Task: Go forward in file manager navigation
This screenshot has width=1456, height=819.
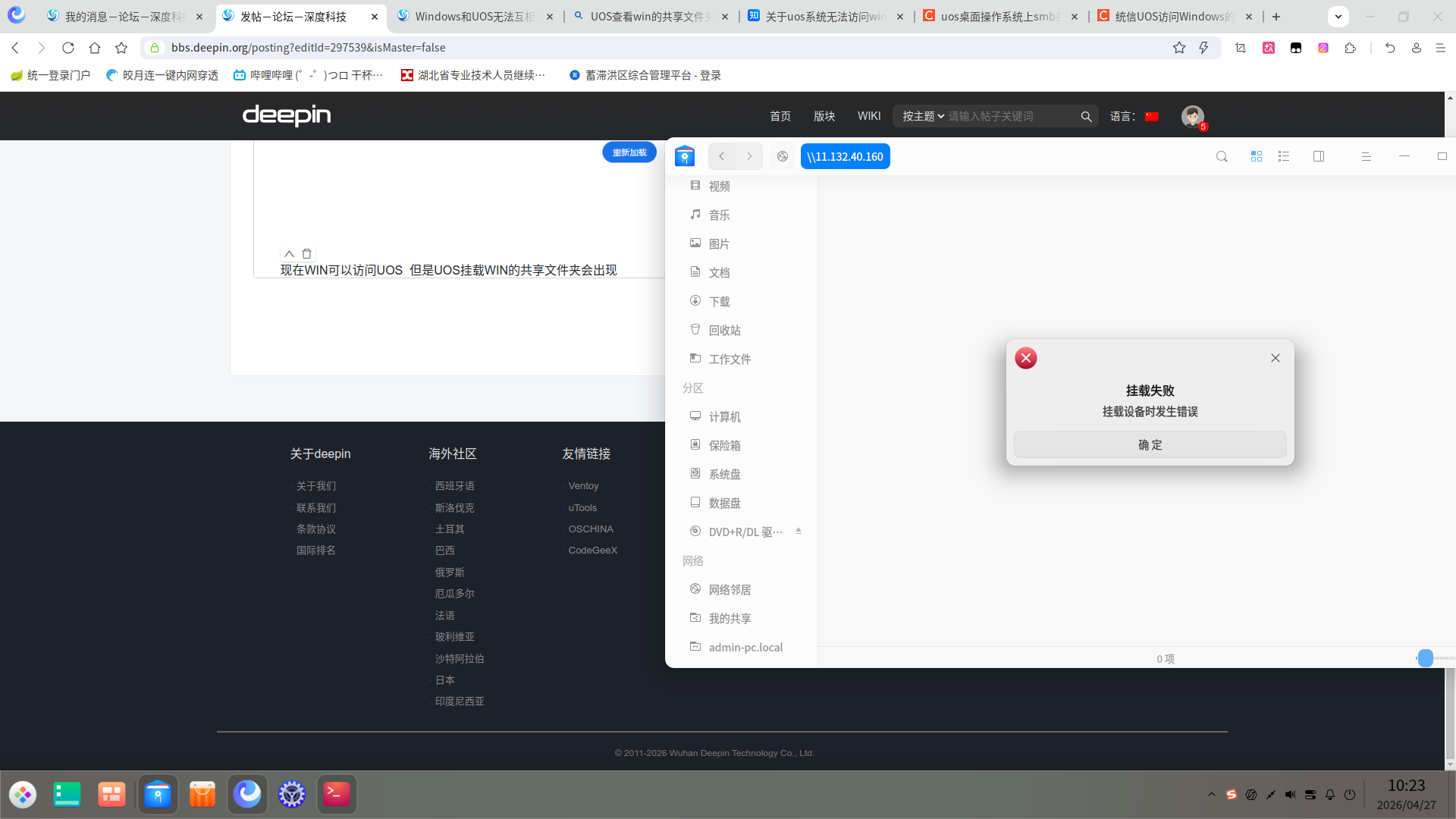Action: pyautogui.click(x=749, y=156)
